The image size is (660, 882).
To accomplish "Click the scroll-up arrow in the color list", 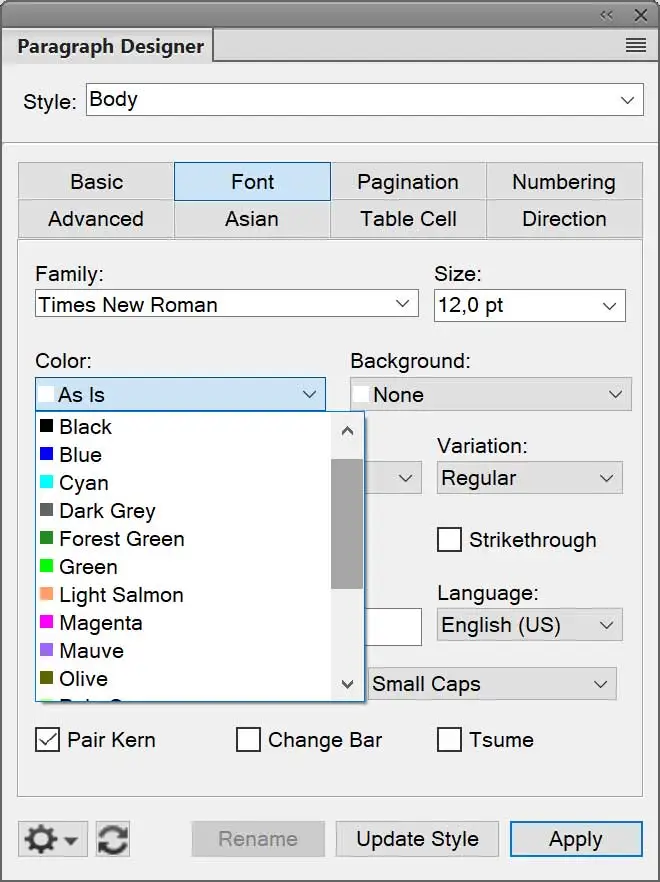I will coord(347,431).
